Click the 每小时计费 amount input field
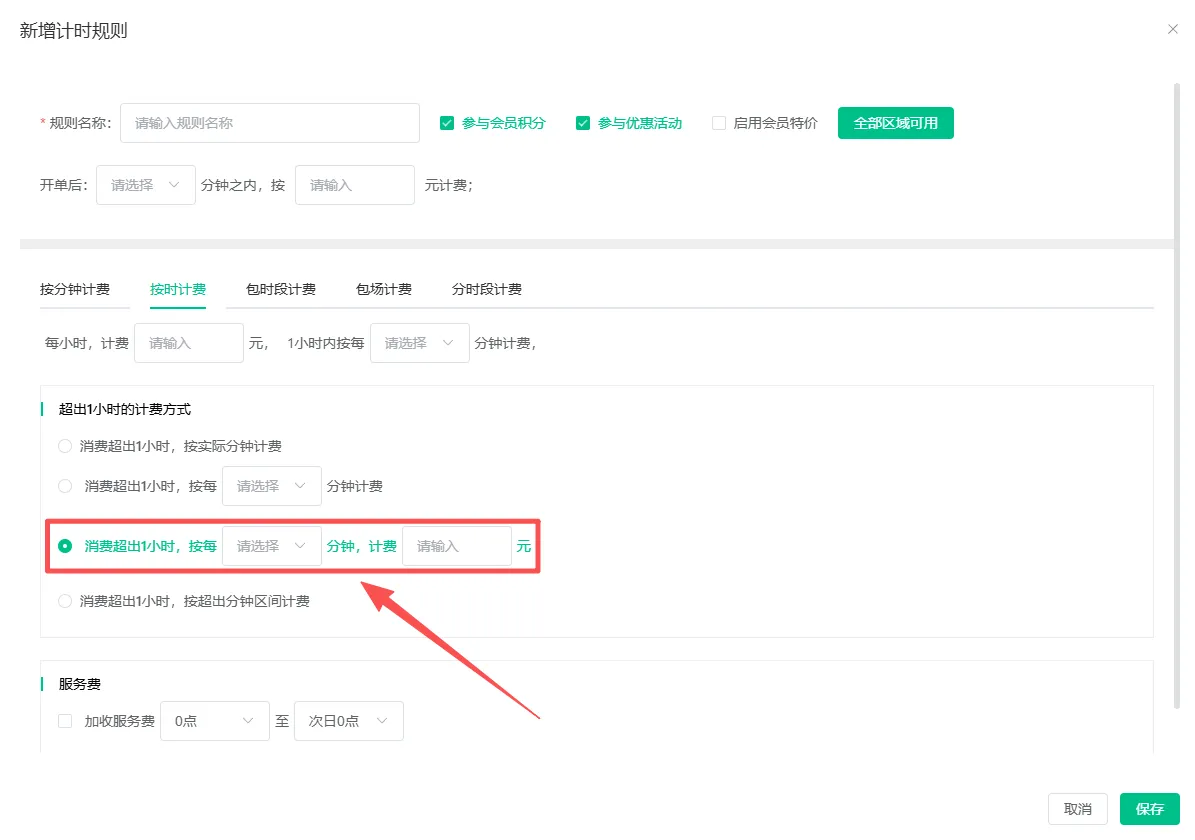This screenshot has width=1195, height=840. (x=189, y=343)
